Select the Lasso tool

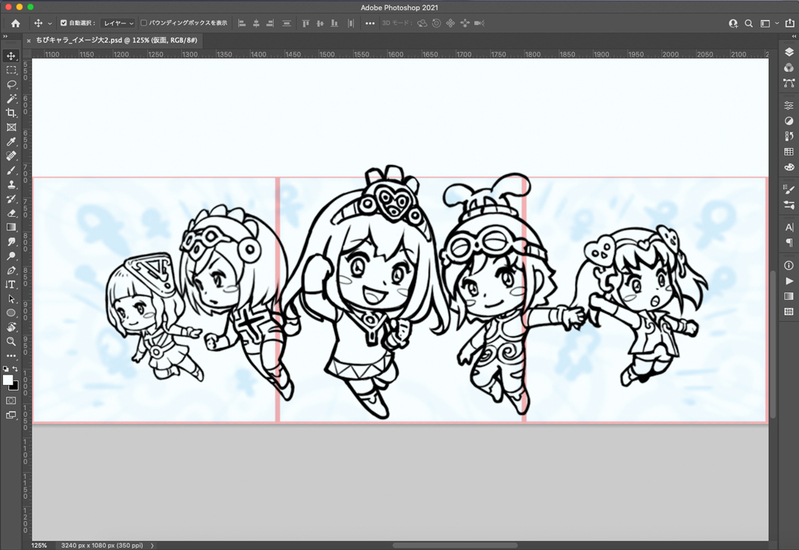click(x=11, y=84)
